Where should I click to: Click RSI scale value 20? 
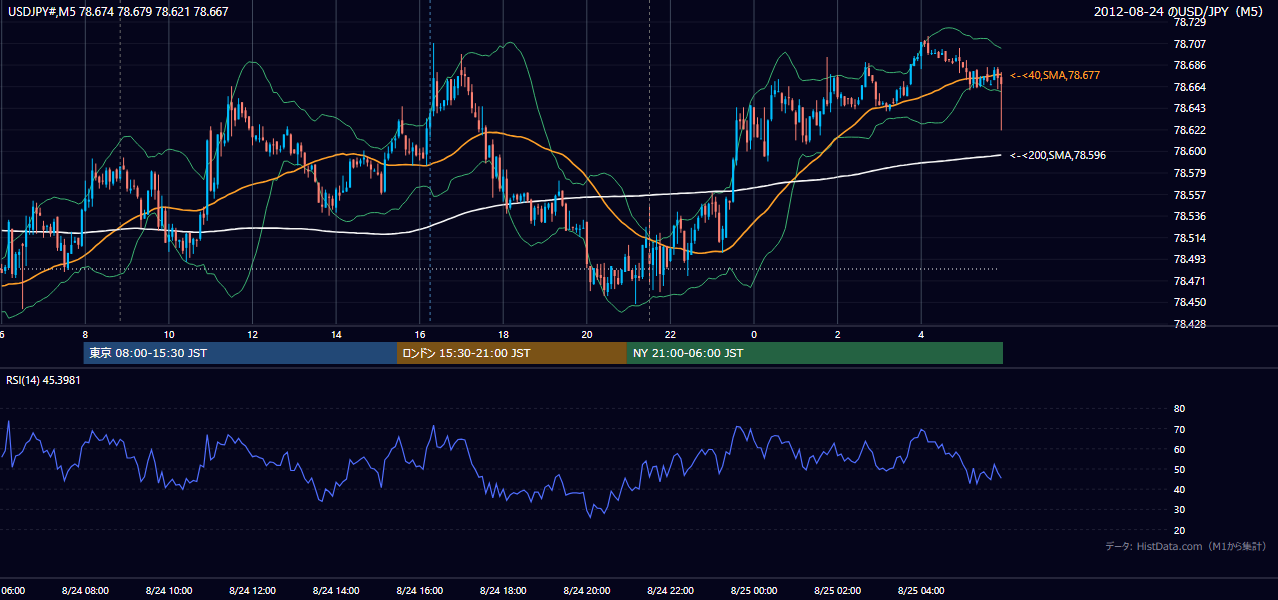coord(1179,530)
